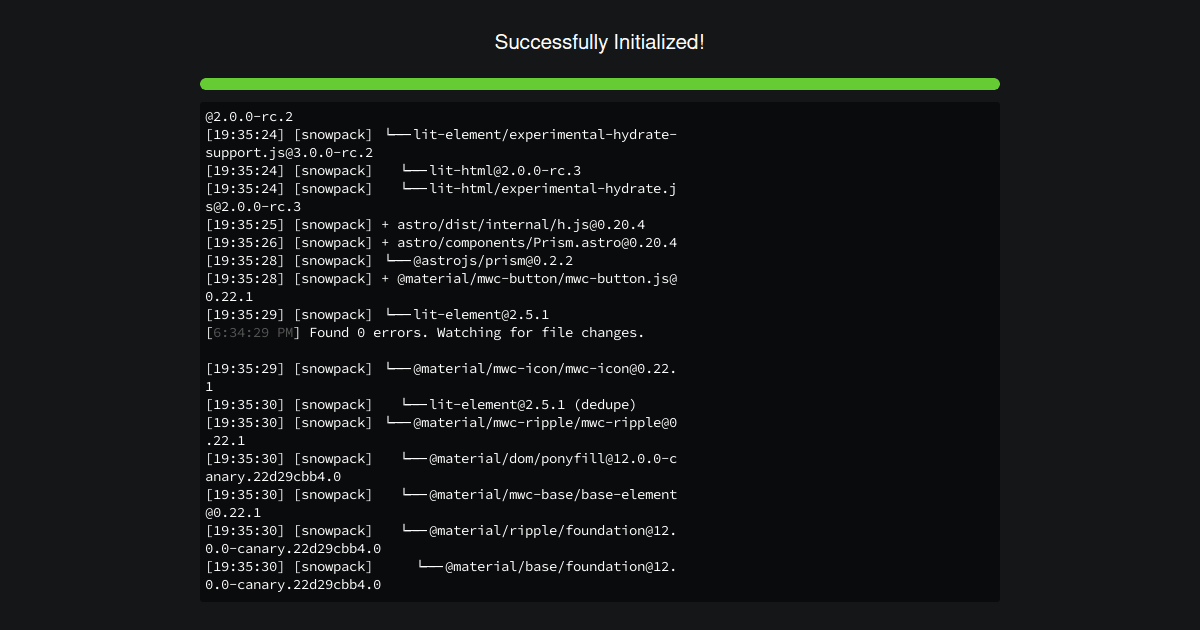Viewport: 1200px width, 630px height.
Task: Click the lit-element@2.5.1 (dedupe) line
Action: coord(421,405)
